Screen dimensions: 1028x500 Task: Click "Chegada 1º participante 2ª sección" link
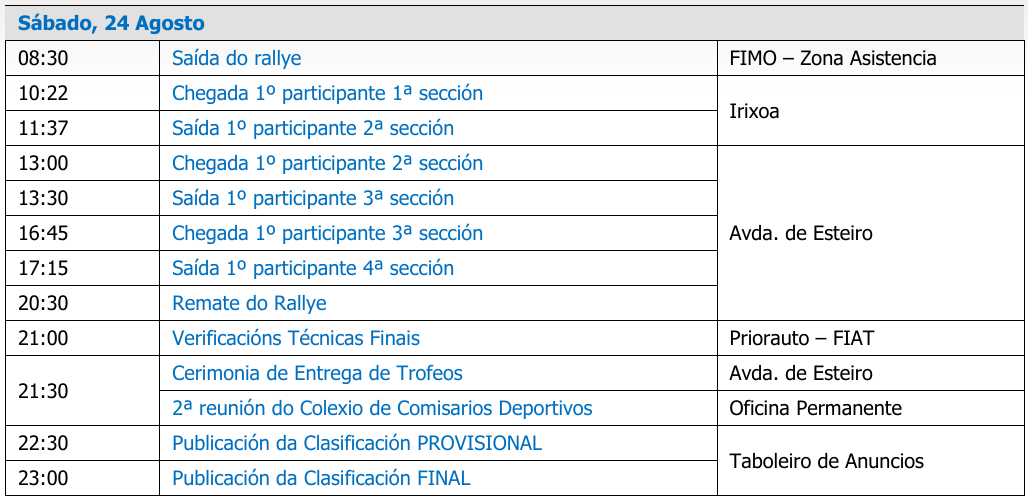click(327, 164)
